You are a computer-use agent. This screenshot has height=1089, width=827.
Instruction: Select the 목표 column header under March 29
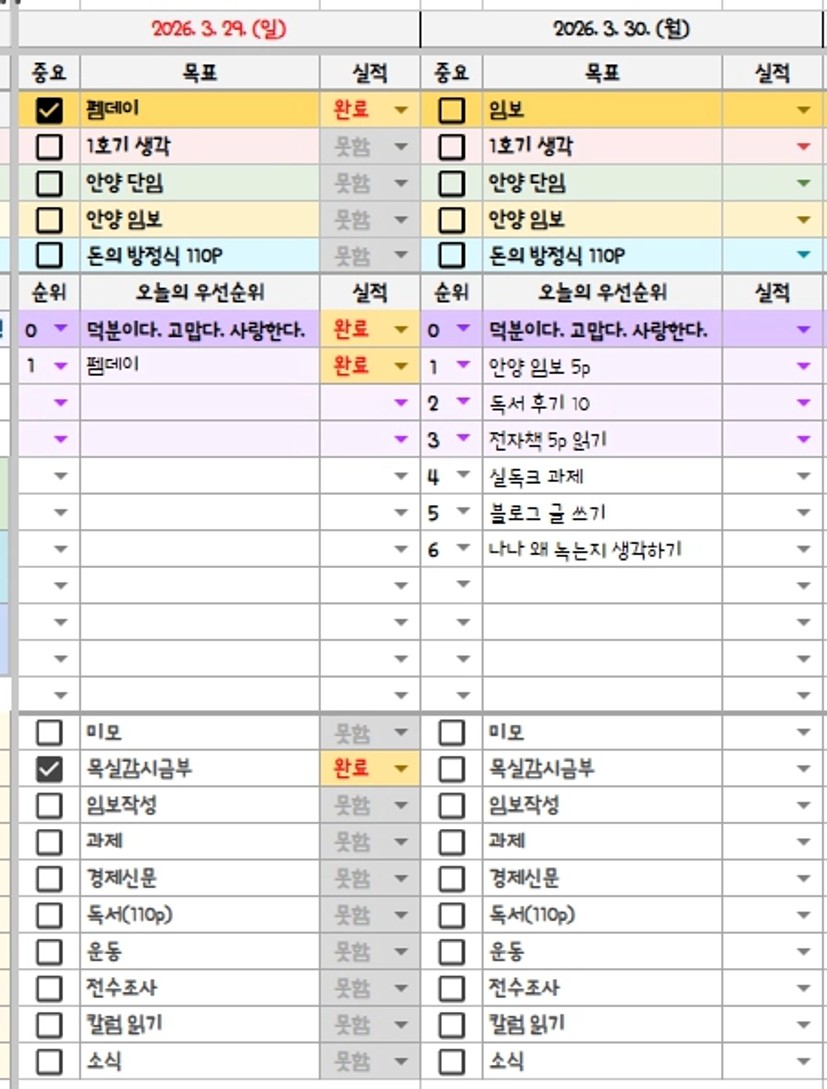click(x=200, y=73)
